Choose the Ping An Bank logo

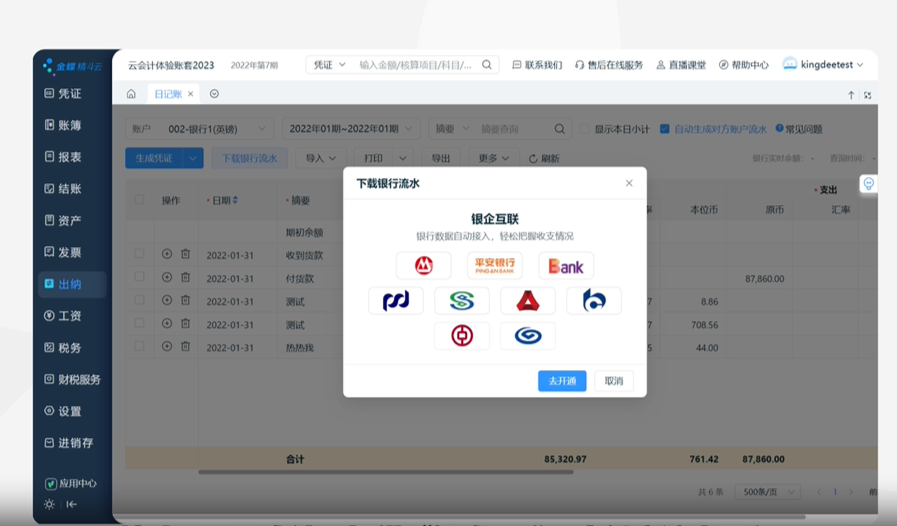(x=495, y=266)
